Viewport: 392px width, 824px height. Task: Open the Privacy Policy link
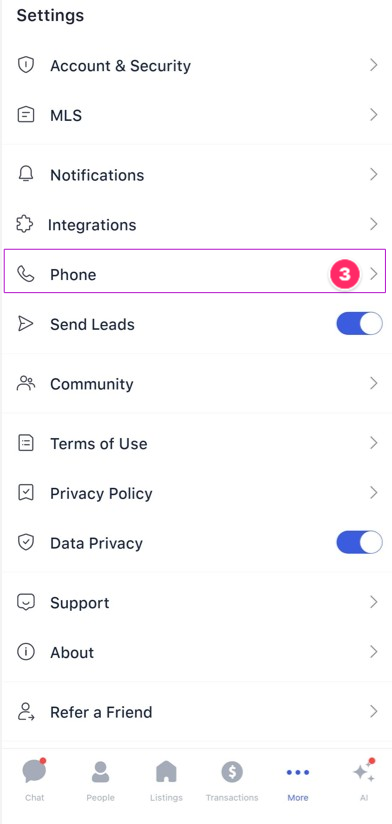pyautogui.click(x=196, y=493)
